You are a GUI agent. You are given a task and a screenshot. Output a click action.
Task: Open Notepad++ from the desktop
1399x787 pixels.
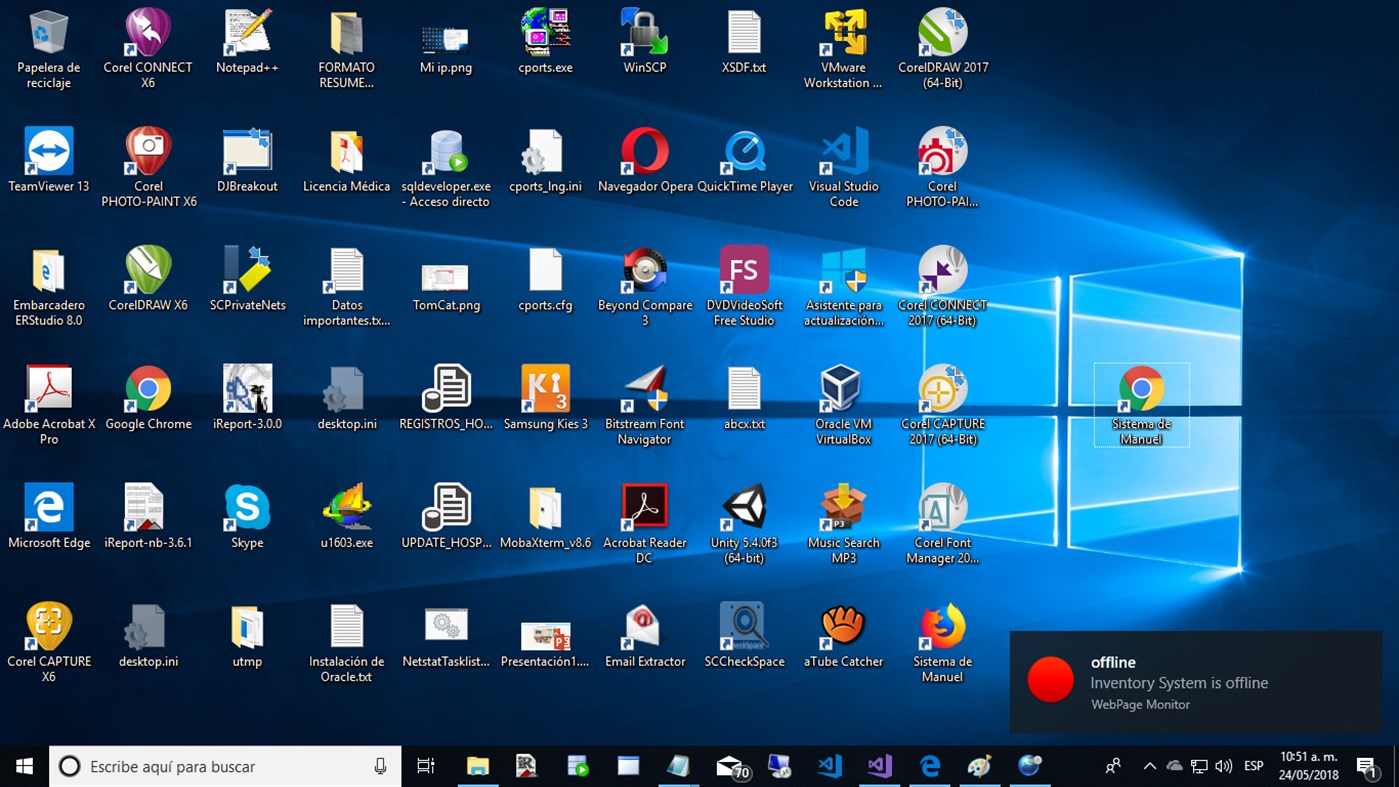click(x=247, y=42)
